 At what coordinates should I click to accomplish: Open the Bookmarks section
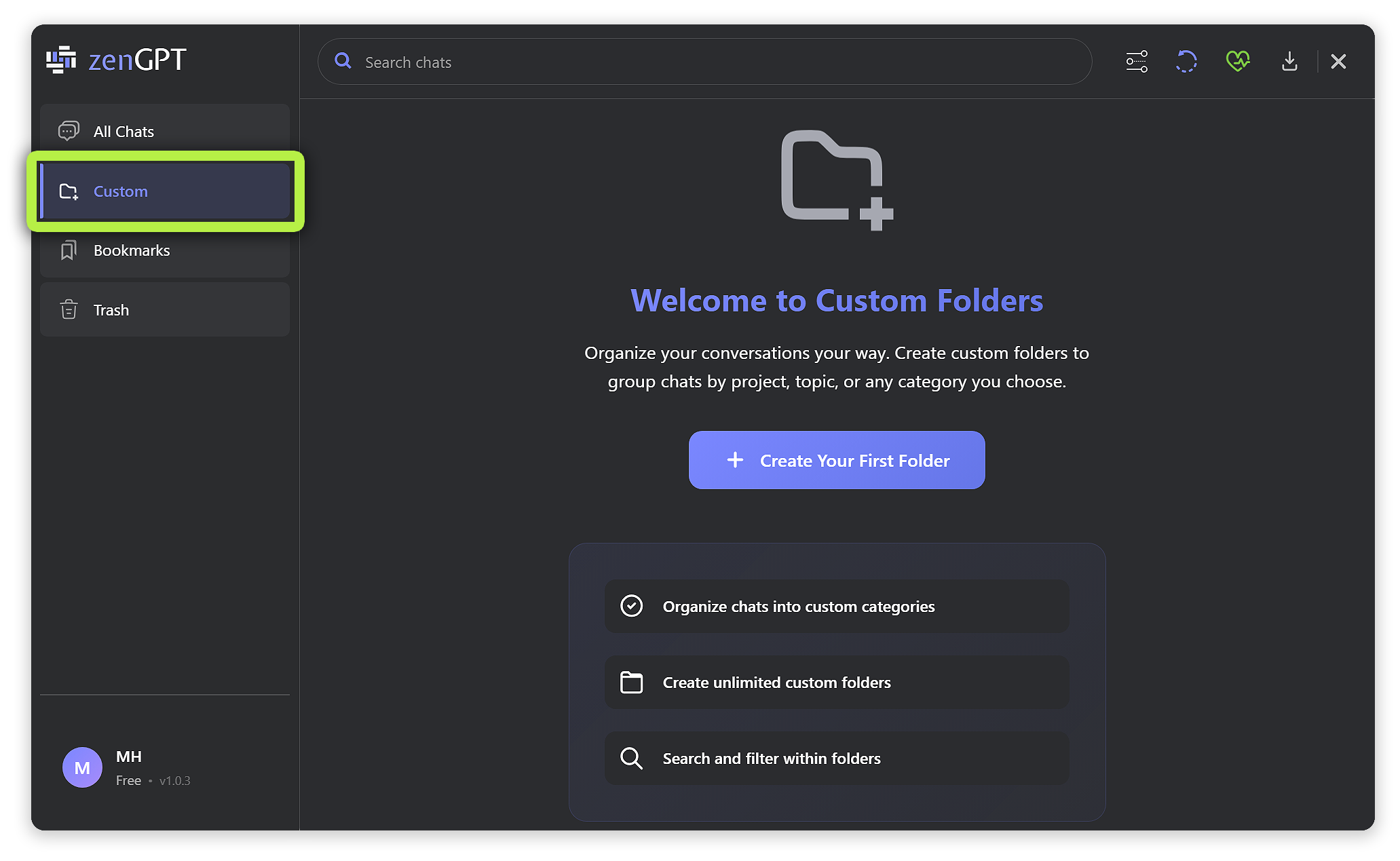coord(132,250)
